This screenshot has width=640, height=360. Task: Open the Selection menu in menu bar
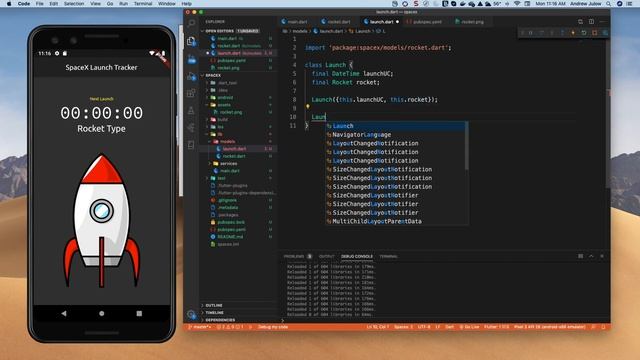(x=74, y=4)
